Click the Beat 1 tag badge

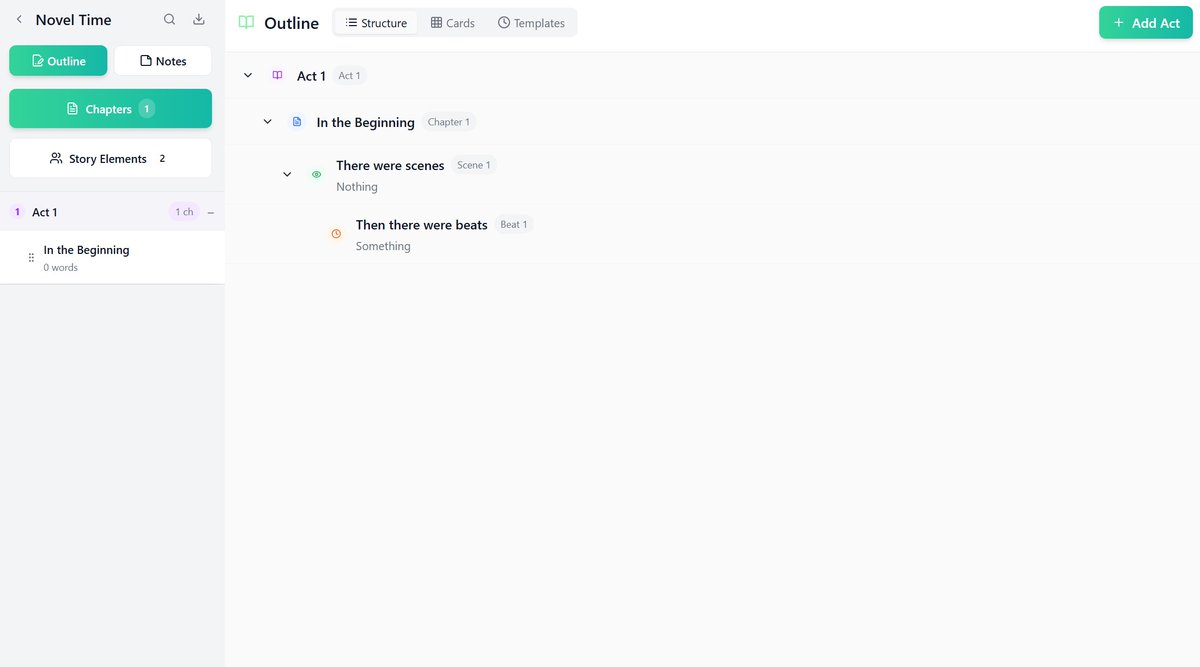(x=514, y=225)
